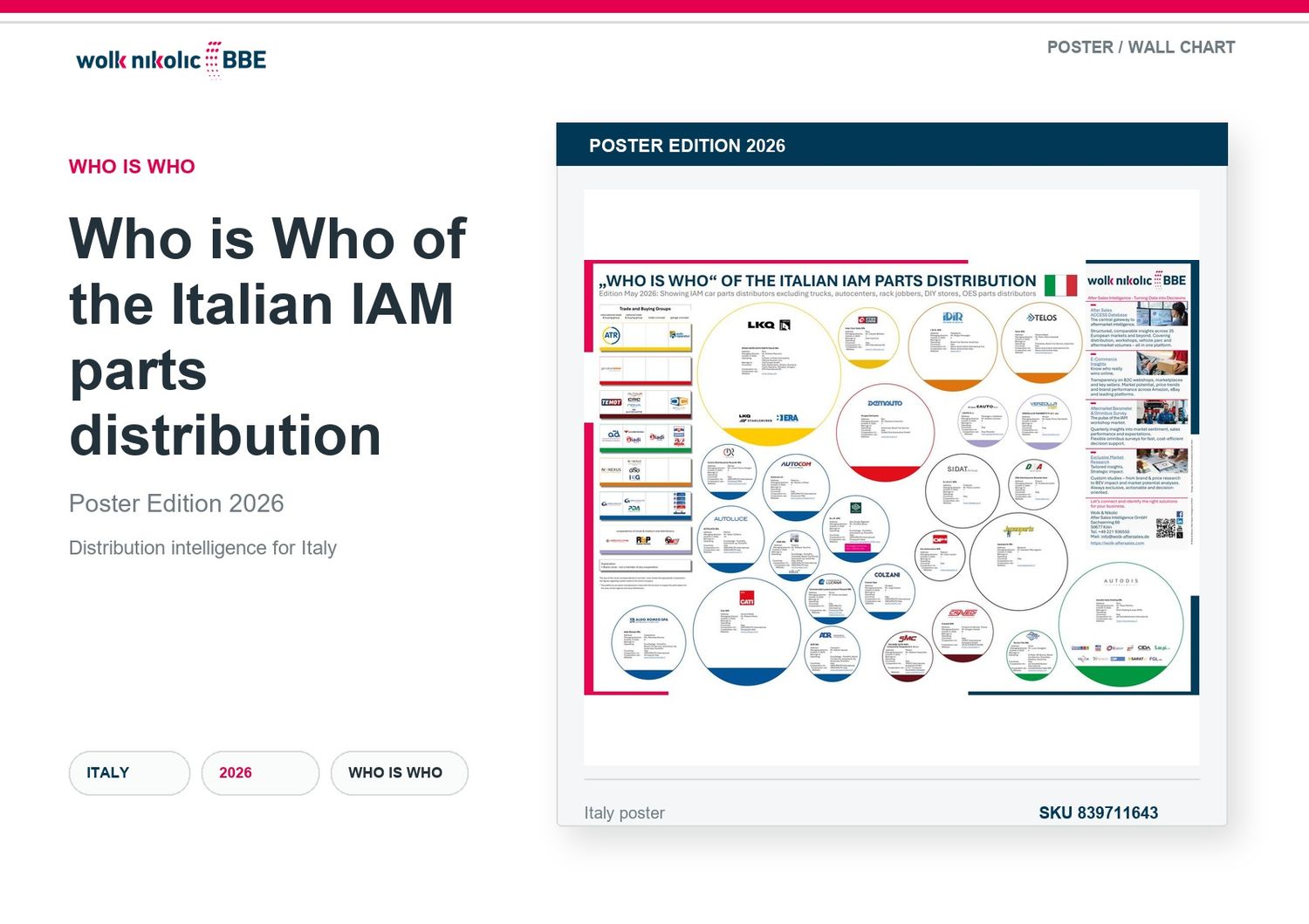
Task: Click the POSTER EDITION 2026 card header
Action: pyautogui.click(x=892, y=145)
